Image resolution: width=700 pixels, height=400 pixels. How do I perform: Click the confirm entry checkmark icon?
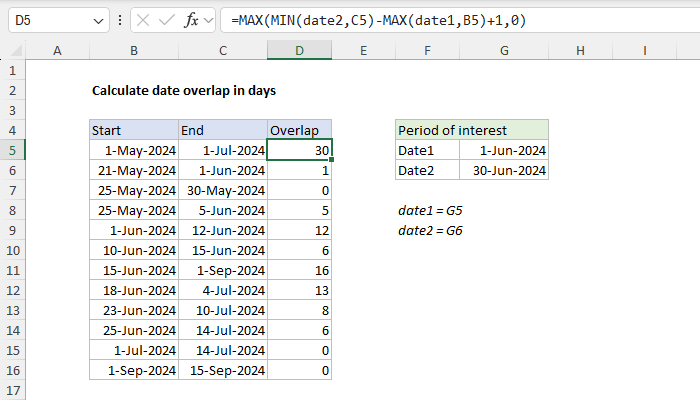tap(167, 21)
